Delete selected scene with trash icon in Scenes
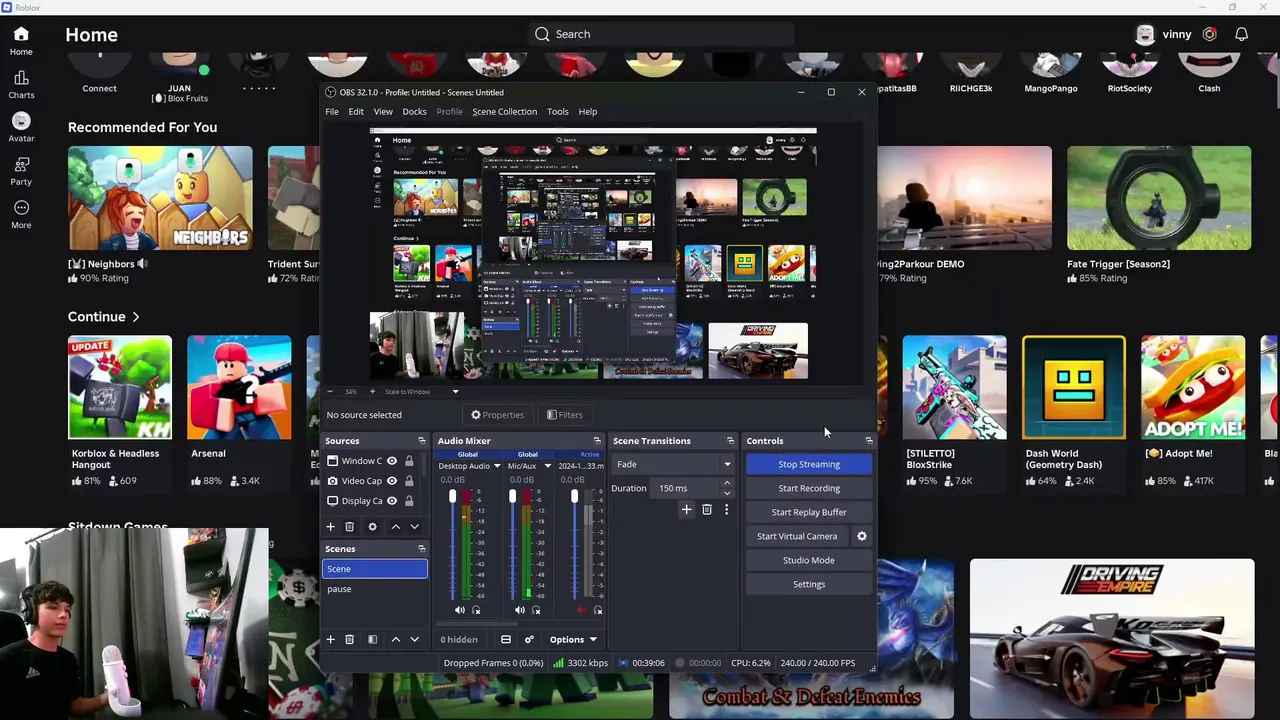Image resolution: width=1280 pixels, height=720 pixels. [x=349, y=639]
